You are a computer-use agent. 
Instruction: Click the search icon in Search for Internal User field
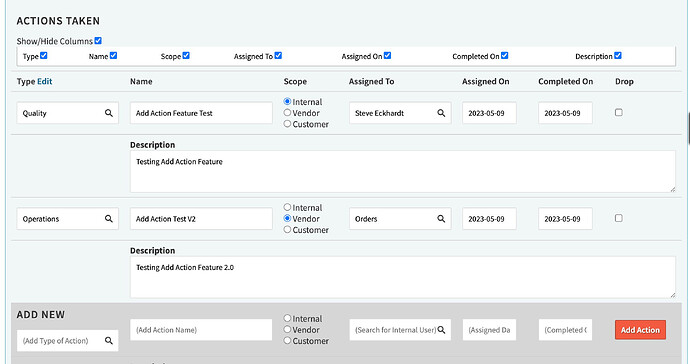tap(441, 330)
